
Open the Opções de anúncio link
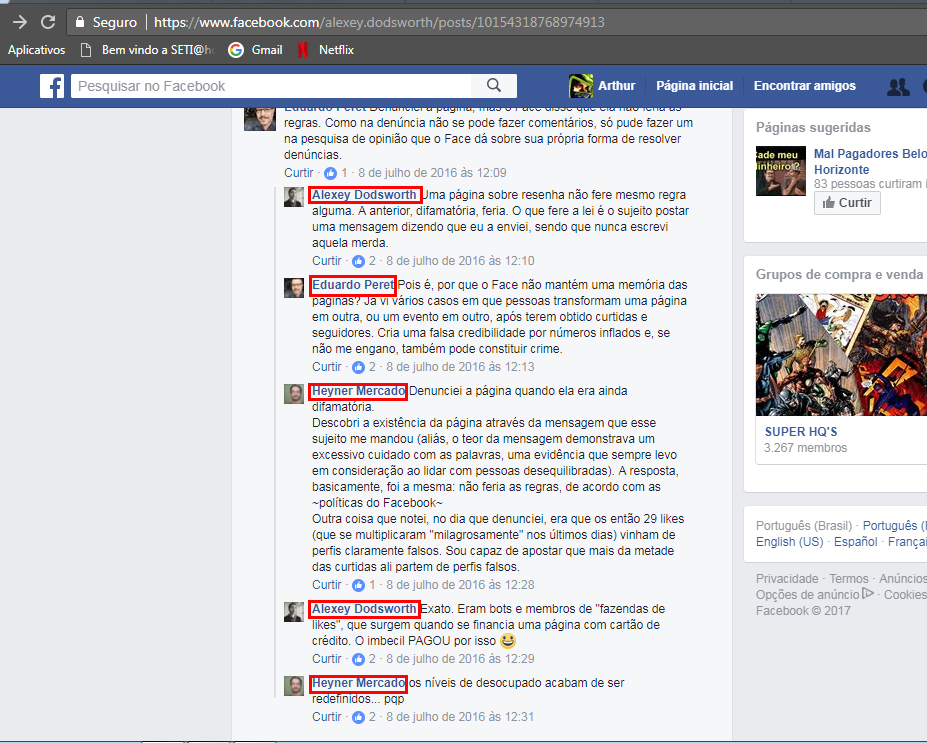click(x=807, y=595)
